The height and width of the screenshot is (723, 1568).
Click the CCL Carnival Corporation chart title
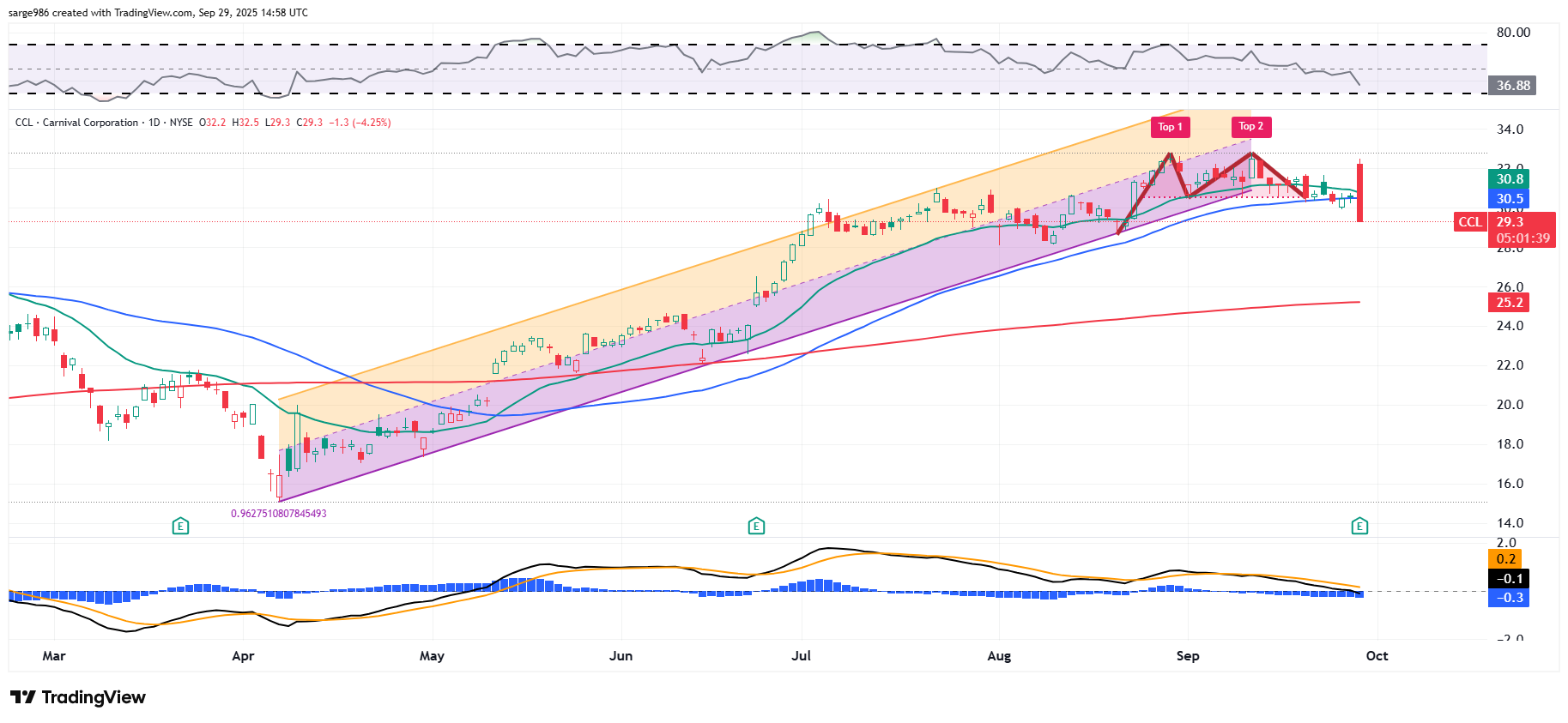click(x=77, y=123)
